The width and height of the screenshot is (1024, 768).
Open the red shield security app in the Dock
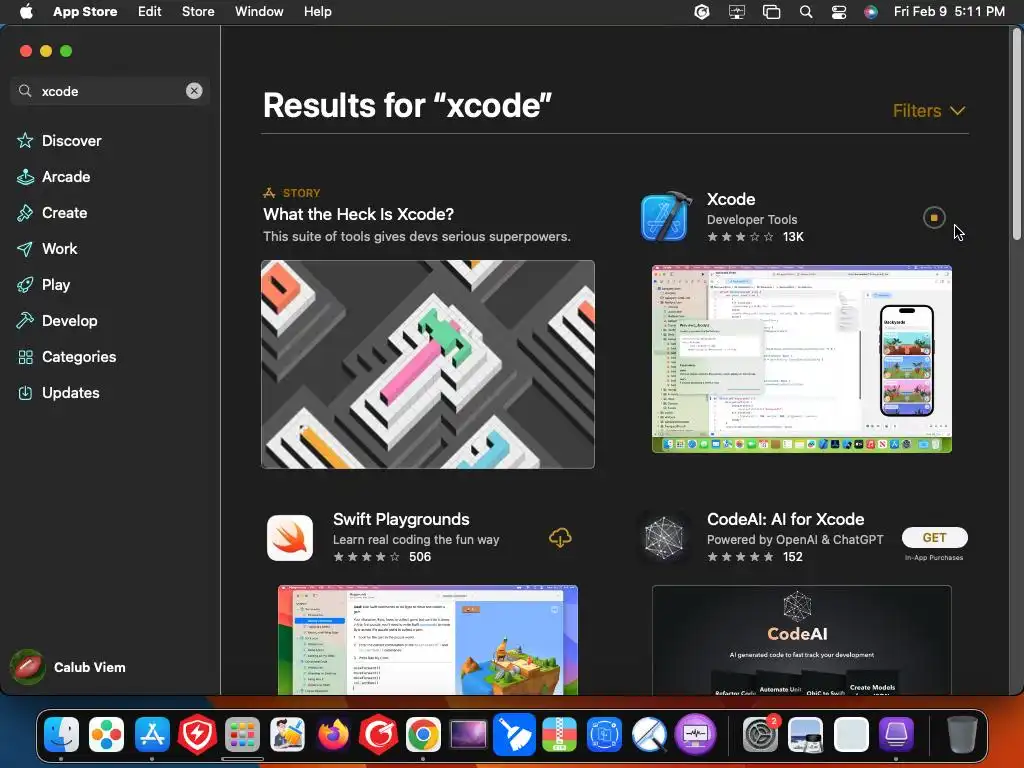[x=197, y=734]
